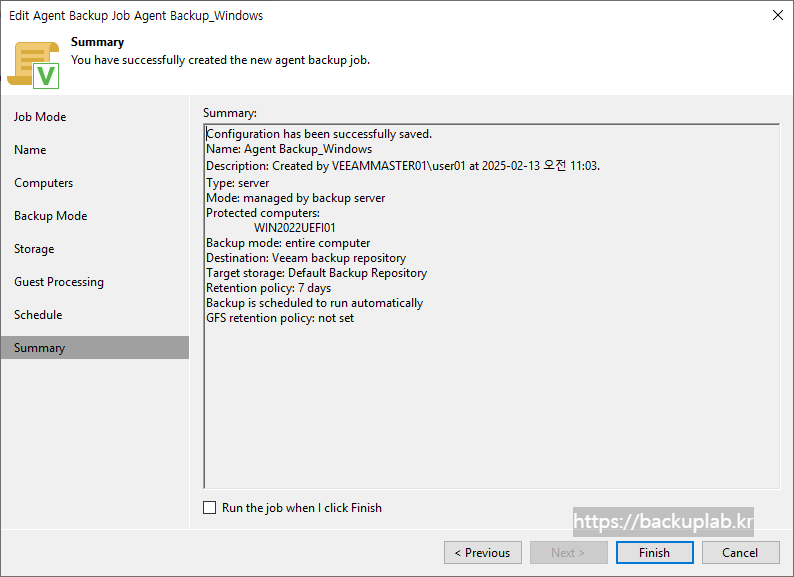794x577 pixels.
Task: Open the Name wizard step
Action: [30, 150]
